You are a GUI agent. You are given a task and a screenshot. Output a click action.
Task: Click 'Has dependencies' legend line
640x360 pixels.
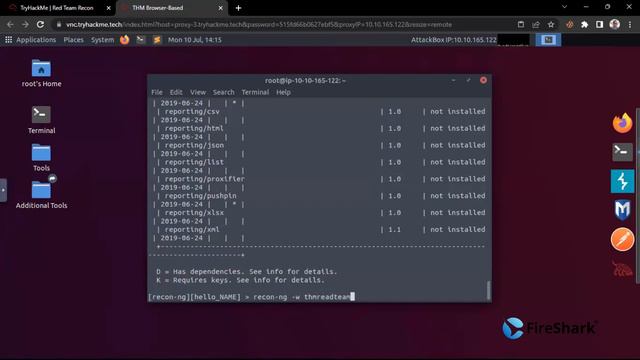pos(247,271)
